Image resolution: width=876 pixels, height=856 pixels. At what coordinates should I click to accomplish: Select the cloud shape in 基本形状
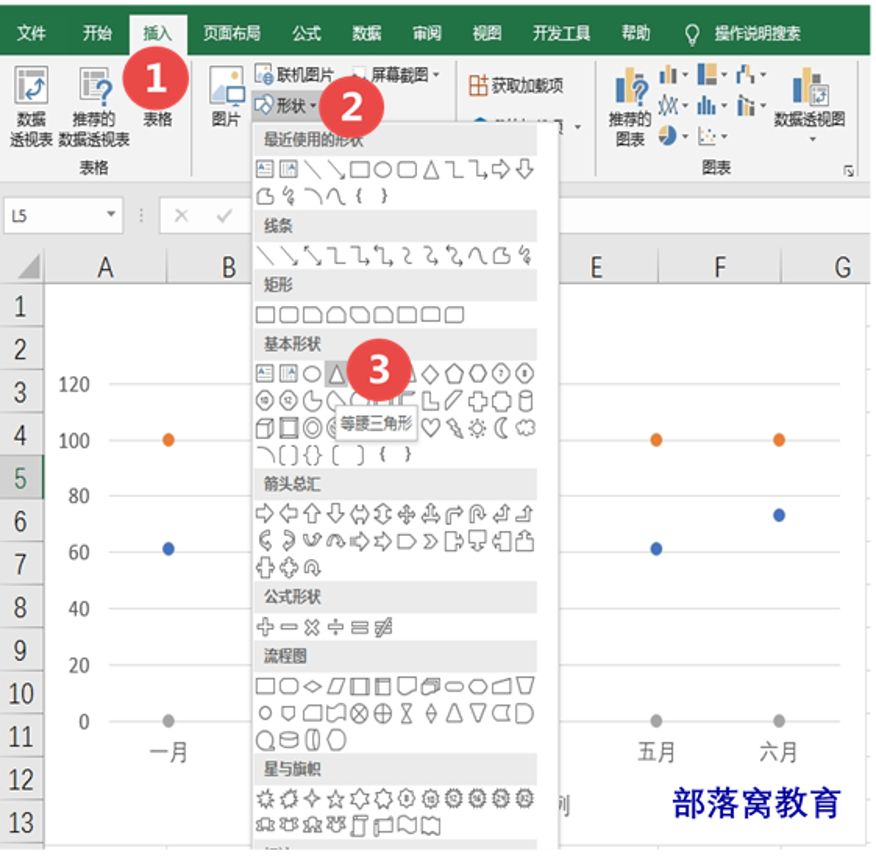point(525,428)
